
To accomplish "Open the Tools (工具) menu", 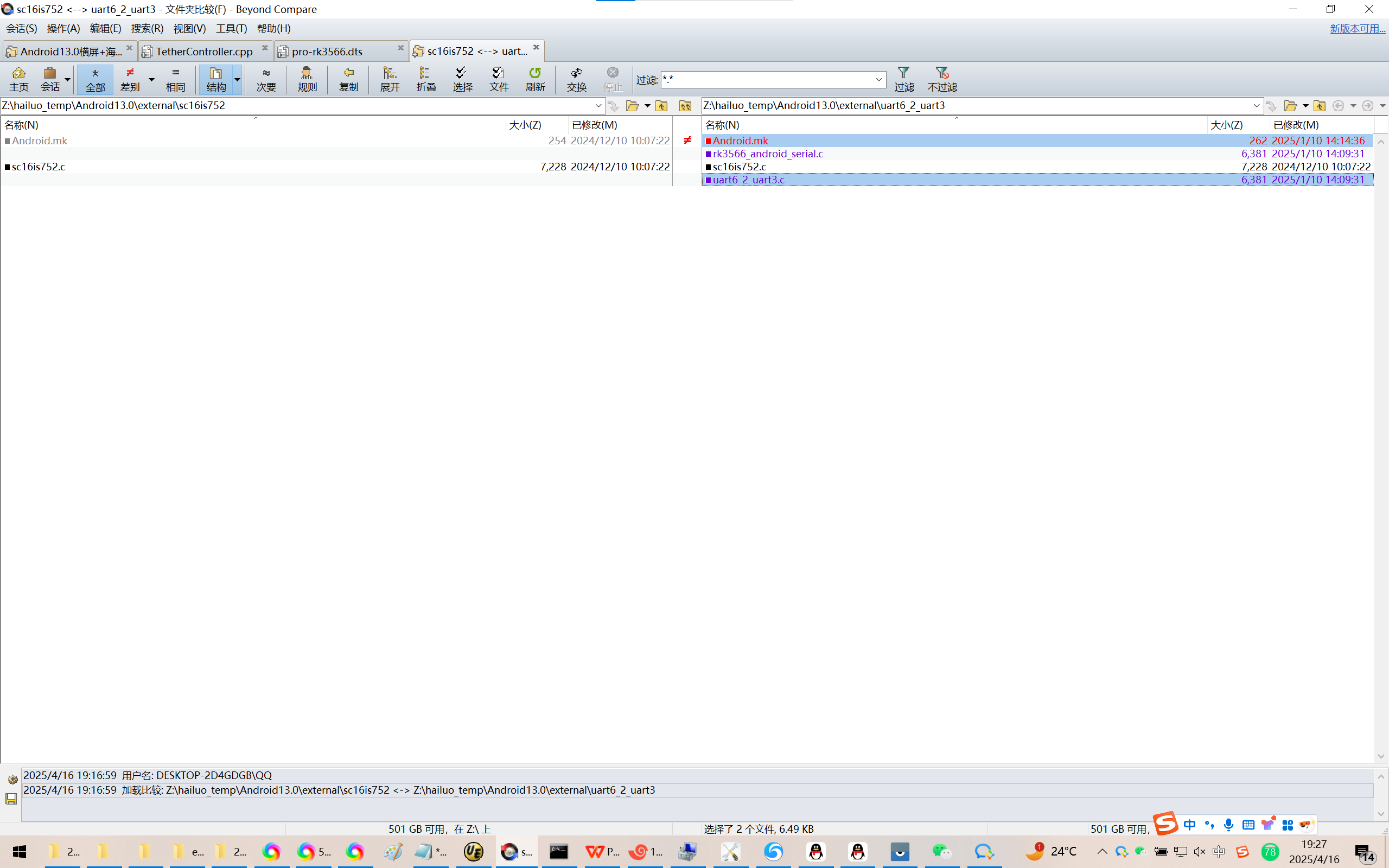I will click(x=231, y=28).
